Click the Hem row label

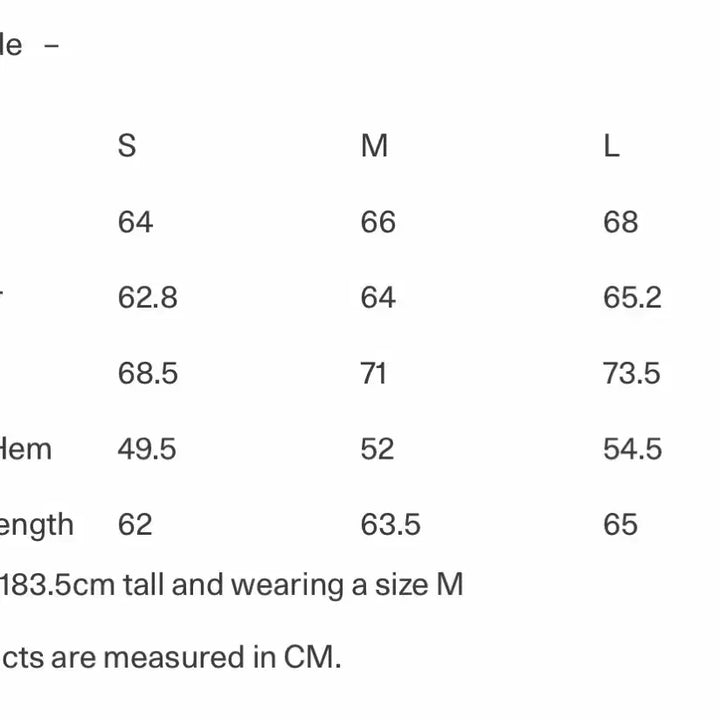coord(25,449)
